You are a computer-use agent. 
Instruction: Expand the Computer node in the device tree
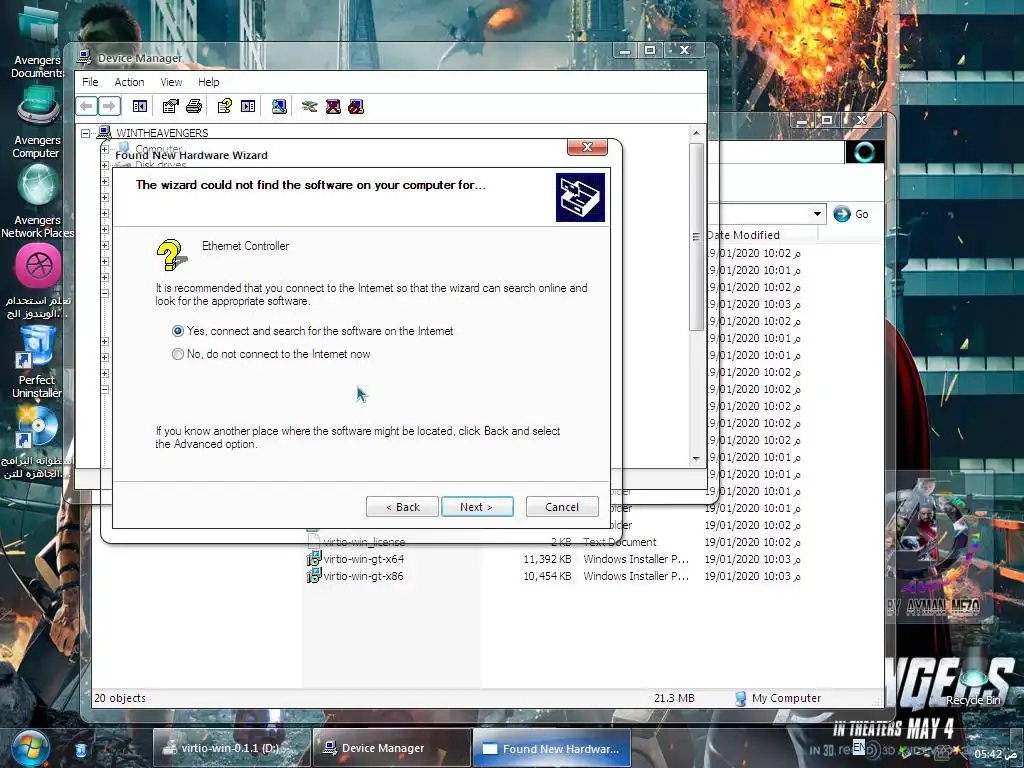(x=104, y=150)
